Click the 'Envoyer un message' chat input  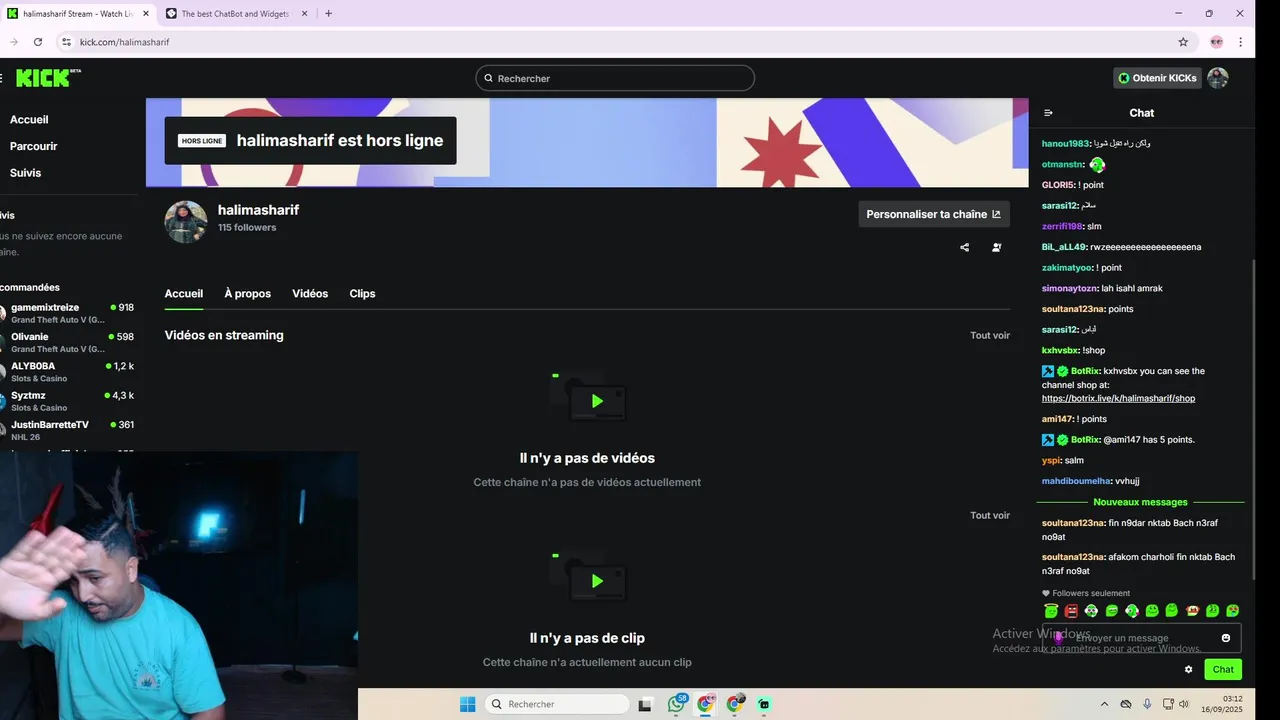pos(1141,638)
